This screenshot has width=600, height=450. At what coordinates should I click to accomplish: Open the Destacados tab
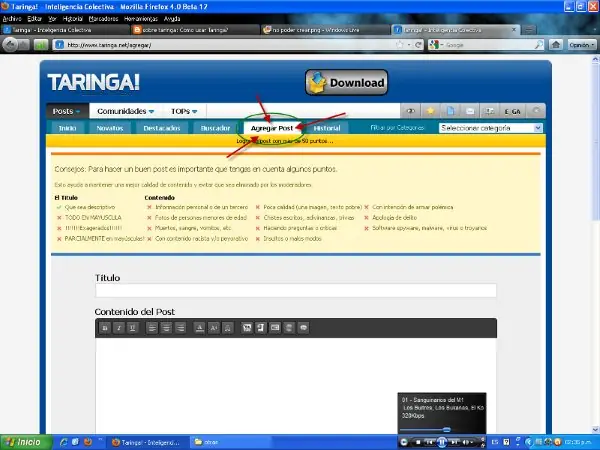[162, 128]
